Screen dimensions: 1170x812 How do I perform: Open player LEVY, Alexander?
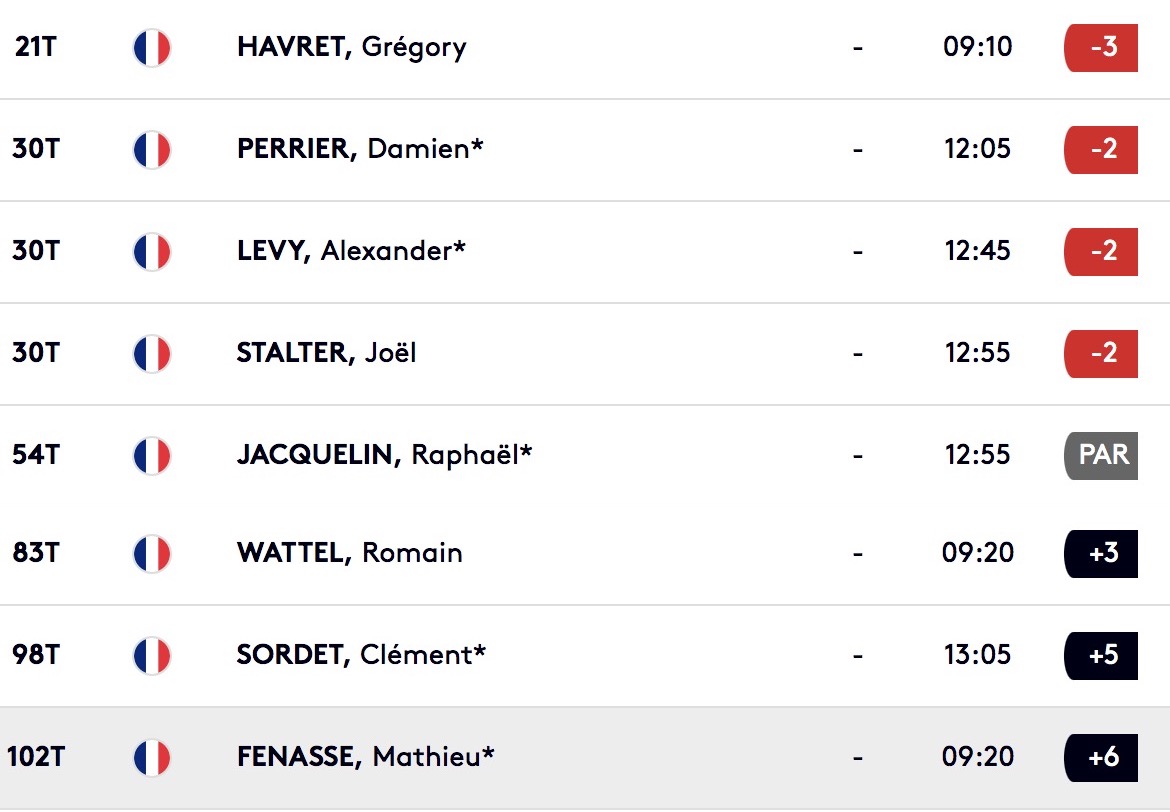pos(351,251)
